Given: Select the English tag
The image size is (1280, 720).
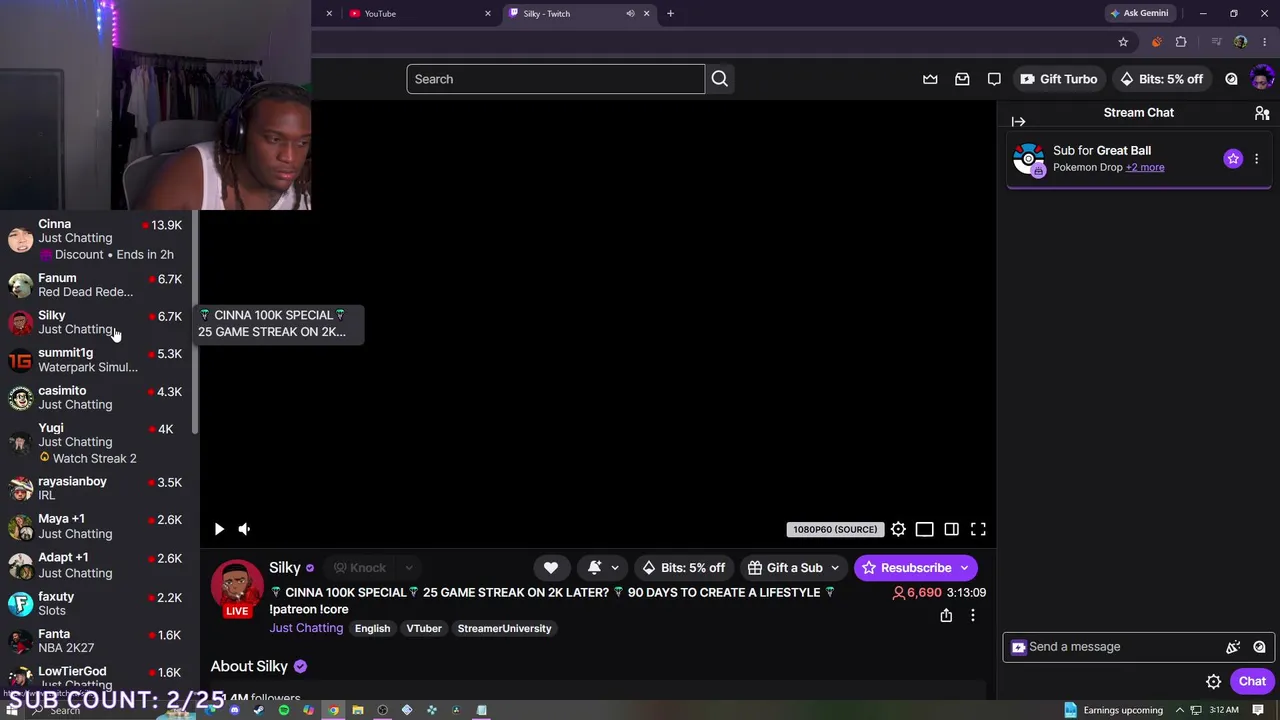Looking at the screenshot, I should tap(372, 629).
